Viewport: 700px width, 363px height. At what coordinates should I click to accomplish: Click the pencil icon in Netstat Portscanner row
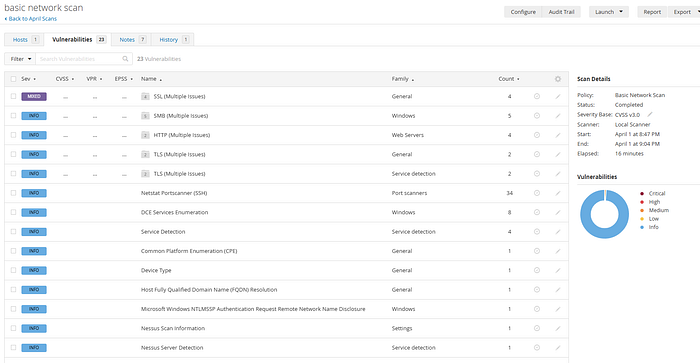pyautogui.click(x=558, y=193)
